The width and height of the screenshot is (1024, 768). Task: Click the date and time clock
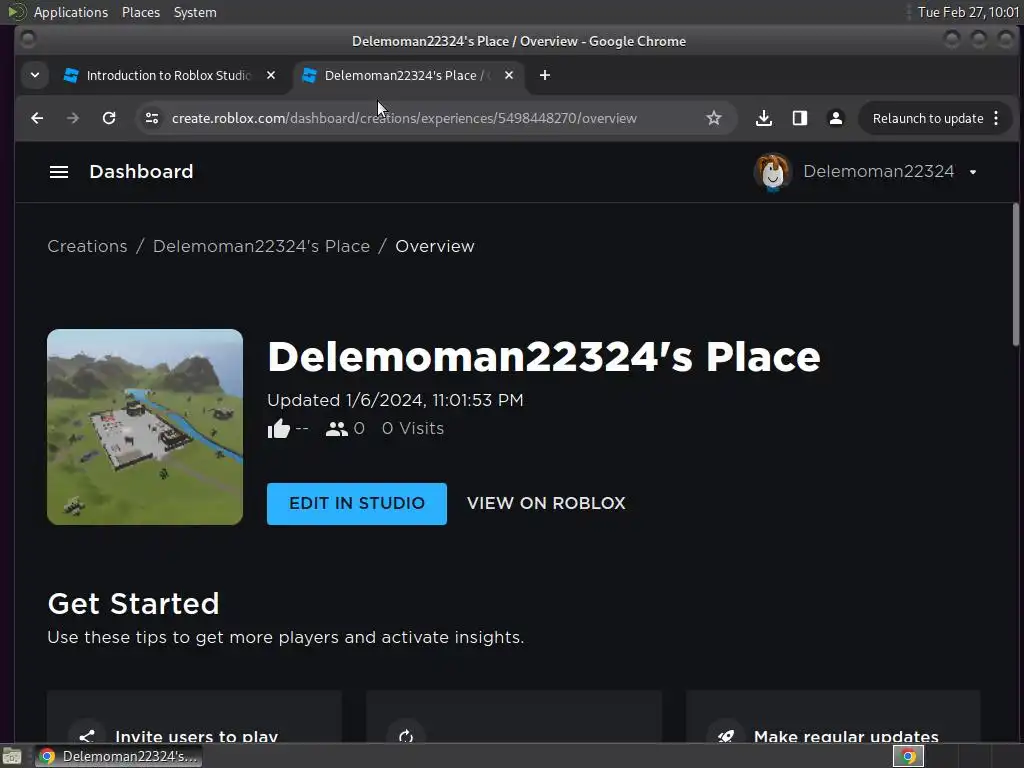[x=968, y=12]
